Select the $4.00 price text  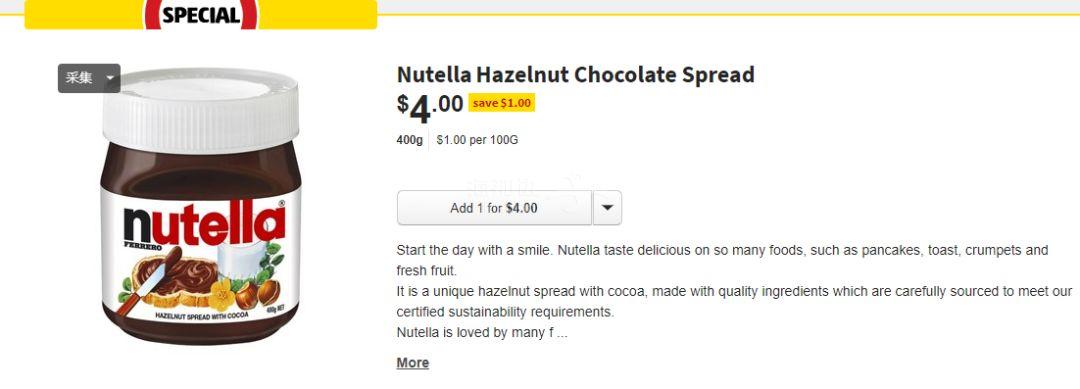point(430,107)
